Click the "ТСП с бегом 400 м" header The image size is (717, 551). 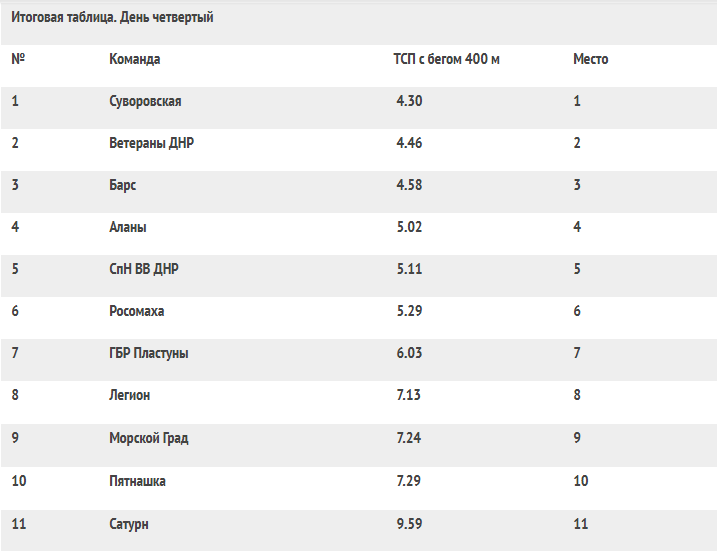click(446, 59)
